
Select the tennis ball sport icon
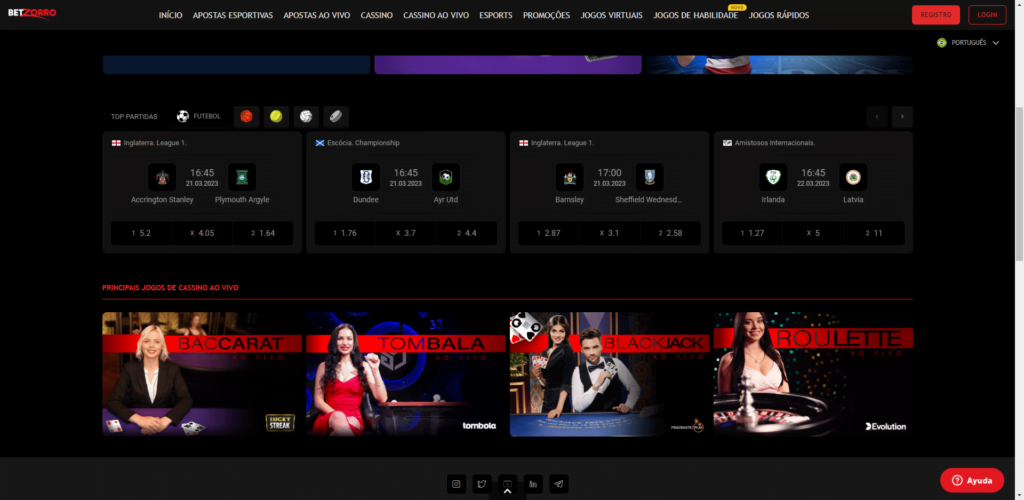(275, 116)
